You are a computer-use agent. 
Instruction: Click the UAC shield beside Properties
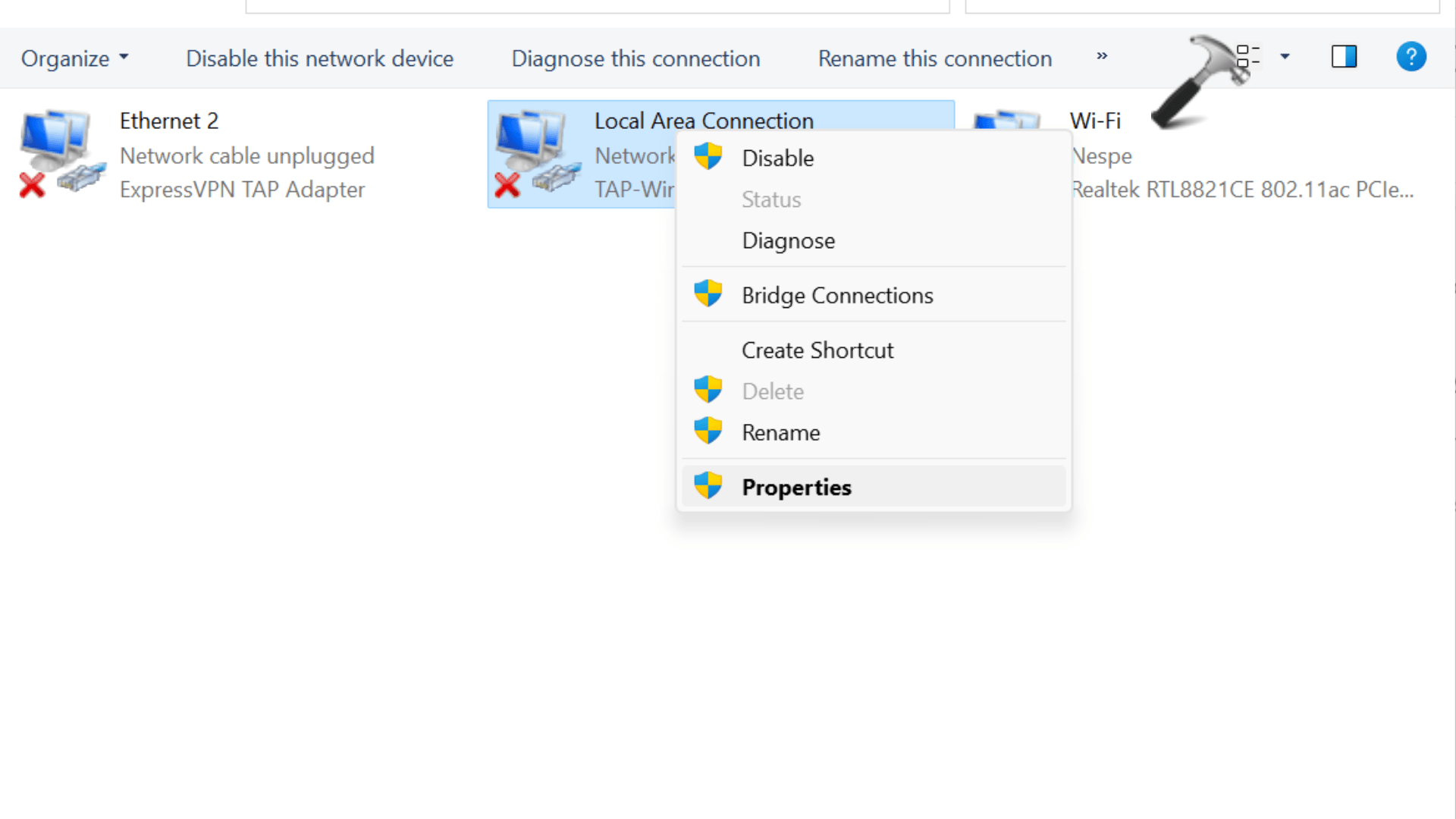pyautogui.click(x=708, y=486)
